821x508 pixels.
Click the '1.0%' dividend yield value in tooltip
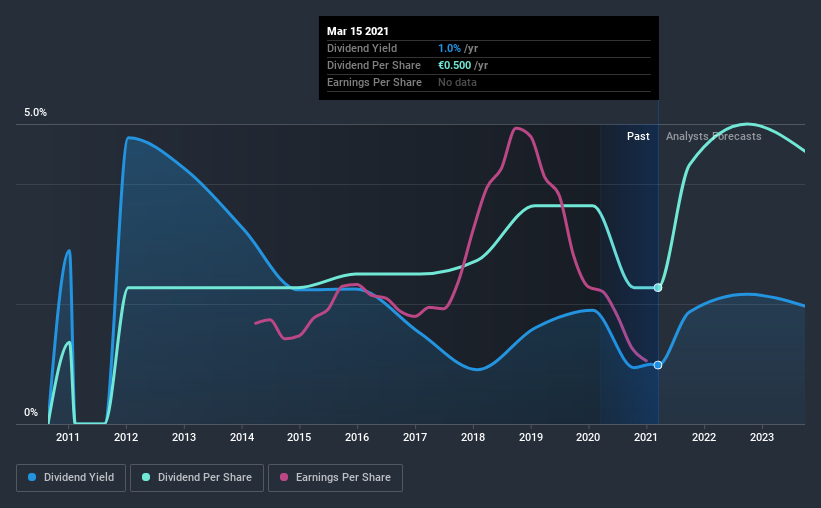pyautogui.click(x=449, y=48)
